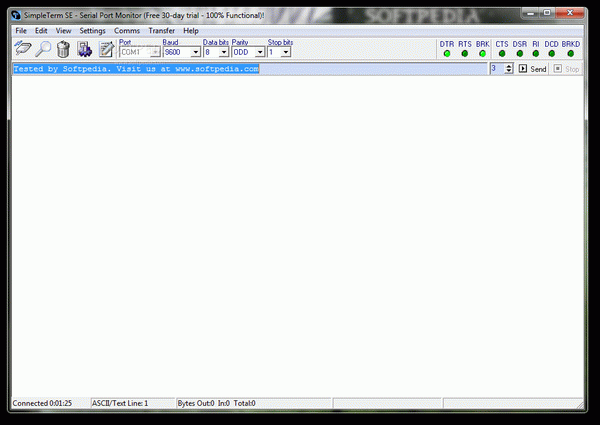Open the Edit menu
This screenshot has width=600, height=425.
[41, 31]
